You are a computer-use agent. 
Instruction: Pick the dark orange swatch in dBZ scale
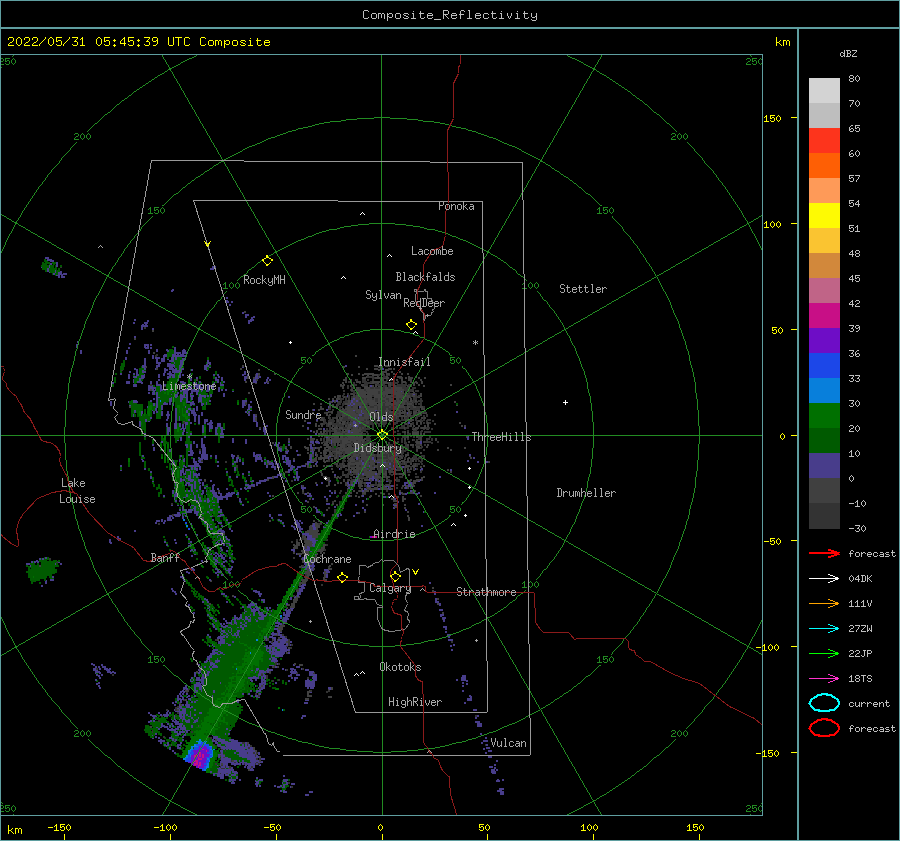pos(824,166)
